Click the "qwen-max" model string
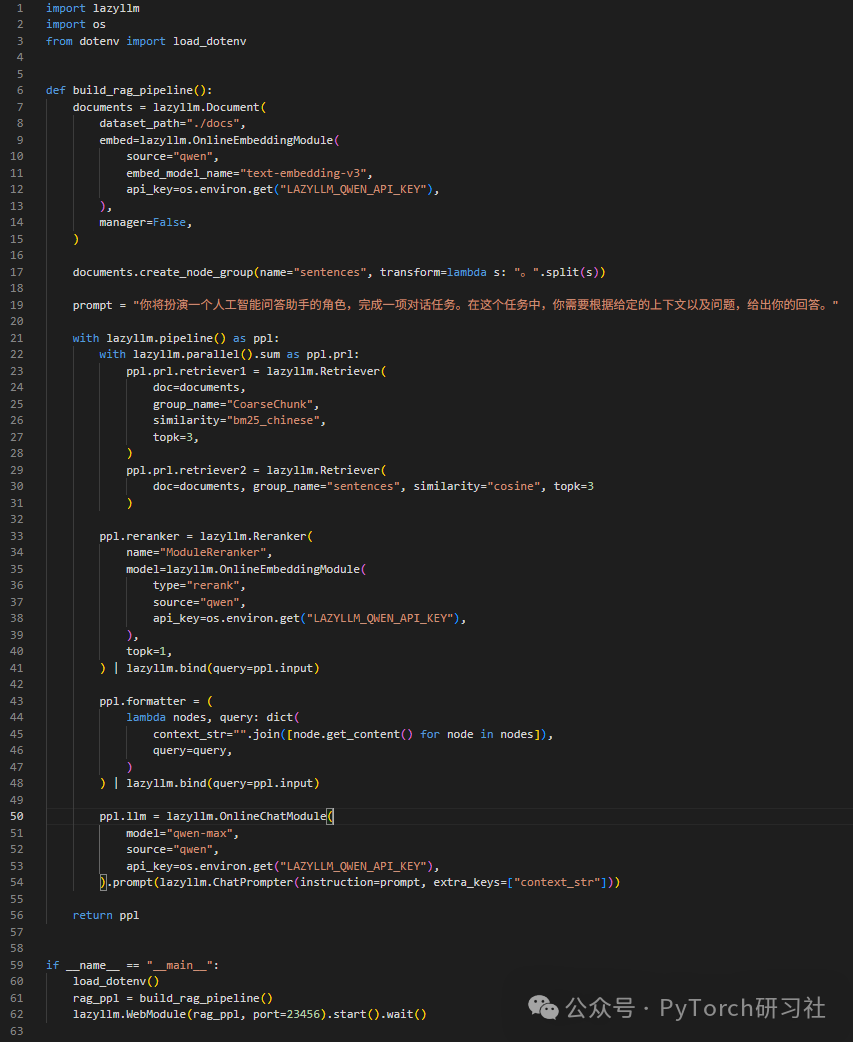 pyautogui.click(x=199, y=833)
